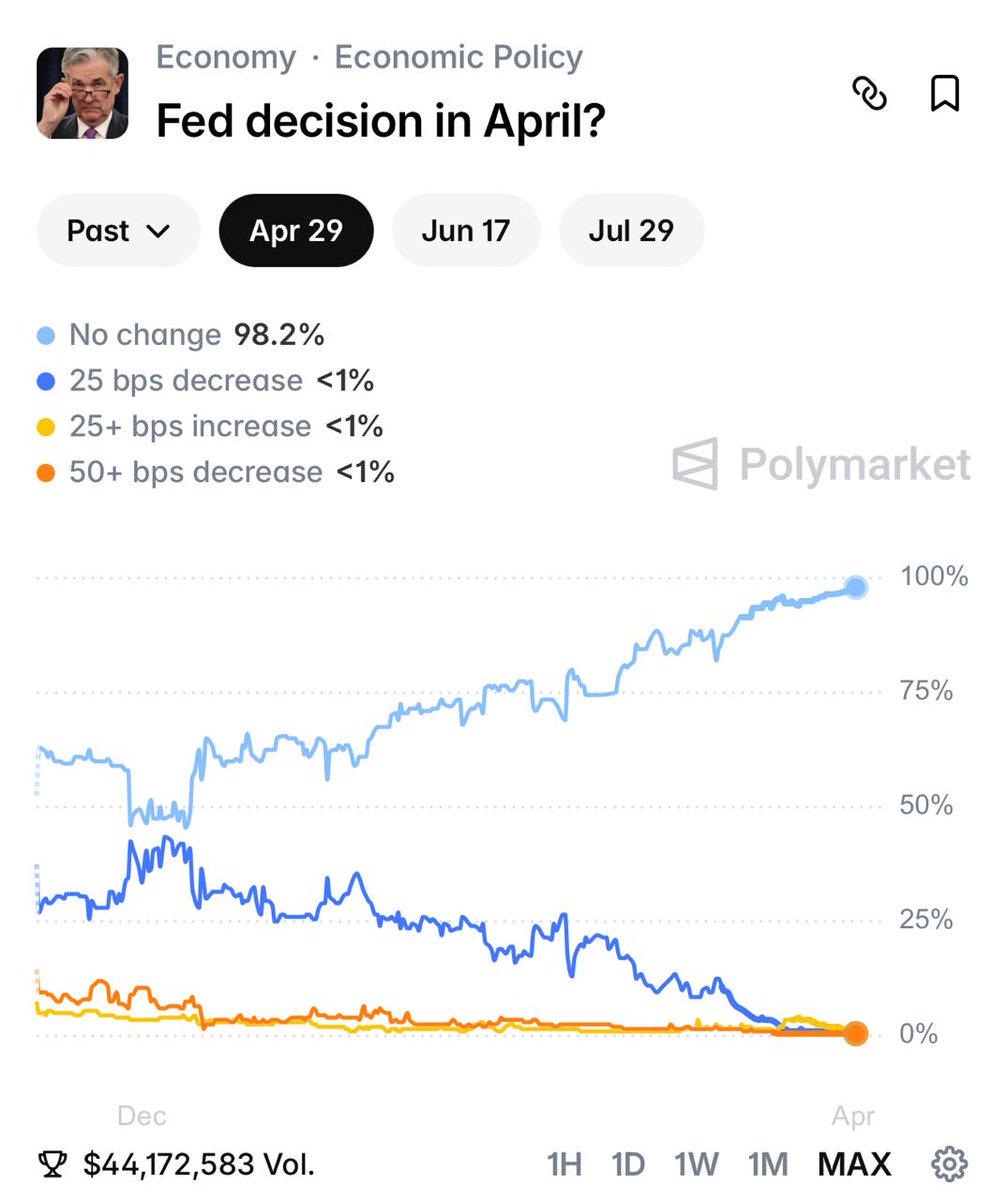1007x1200 pixels.
Task: Click the yellow 25+ bps increase dot
Action: click(46, 427)
